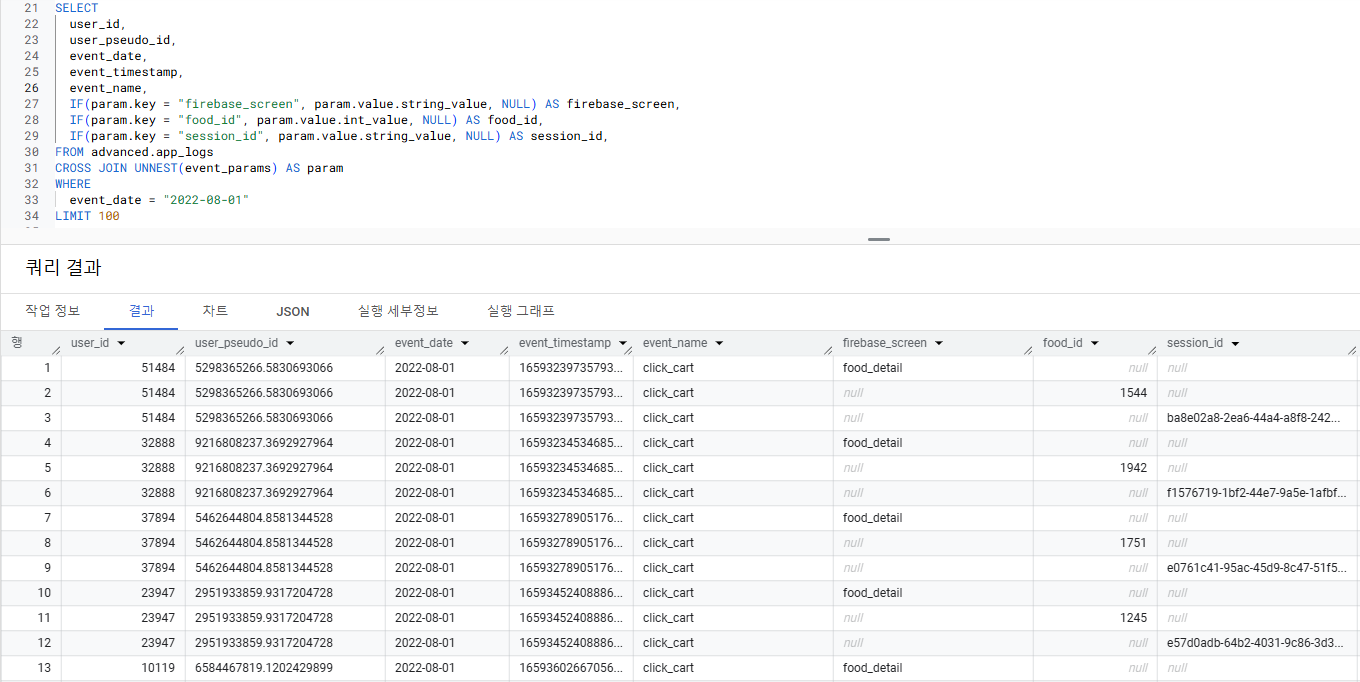The image size is (1360, 682).
Task: Open event_date column dropdown arrow
Action: pos(464,343)
